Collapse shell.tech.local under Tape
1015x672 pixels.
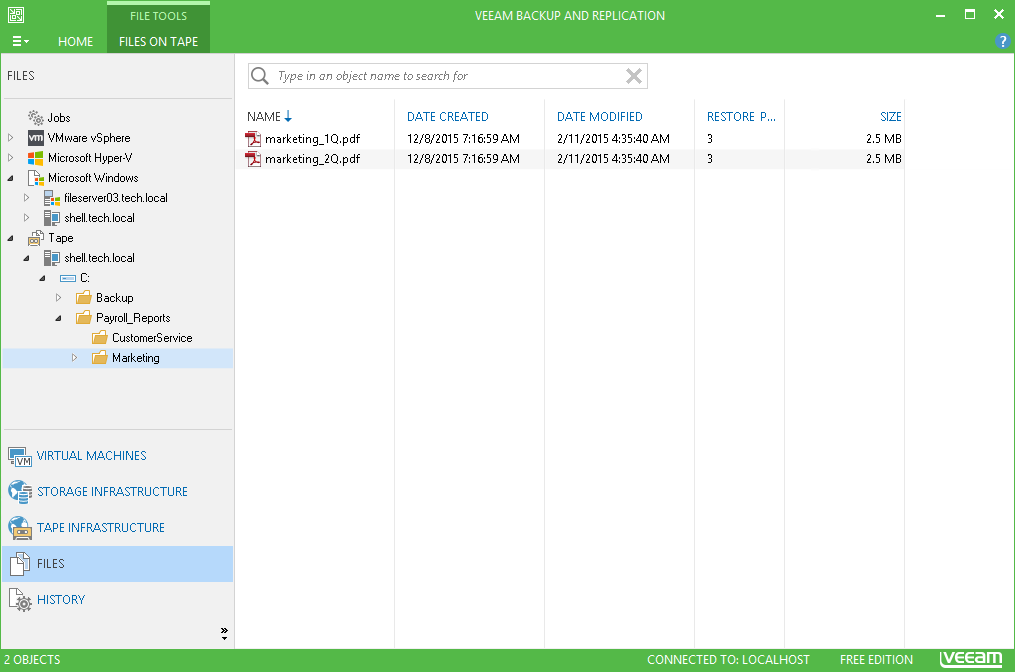coord(27,258)
